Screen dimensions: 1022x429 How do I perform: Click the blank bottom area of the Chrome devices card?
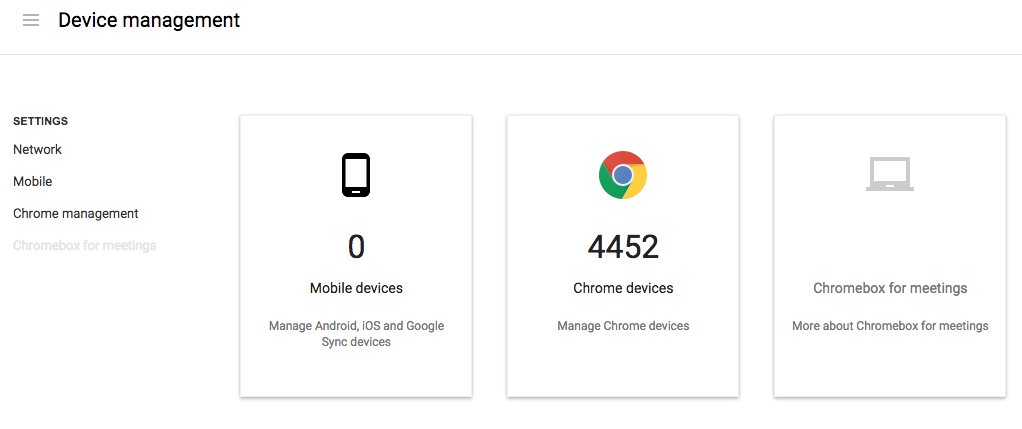pos(623,368)
